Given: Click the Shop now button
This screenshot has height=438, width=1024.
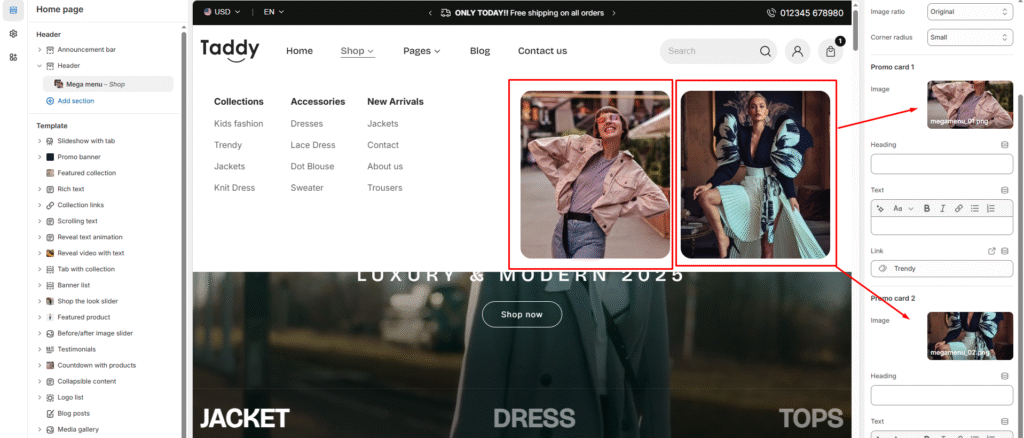Looking at the screenshot, I should click(521, 314).
